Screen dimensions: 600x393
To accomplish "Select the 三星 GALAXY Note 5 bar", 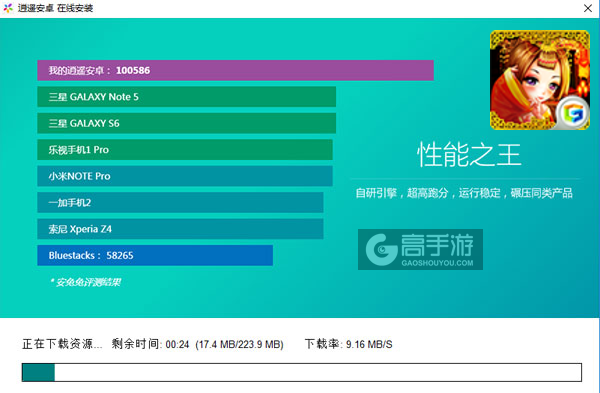I will pyautogui.click(x=187, y=97).
